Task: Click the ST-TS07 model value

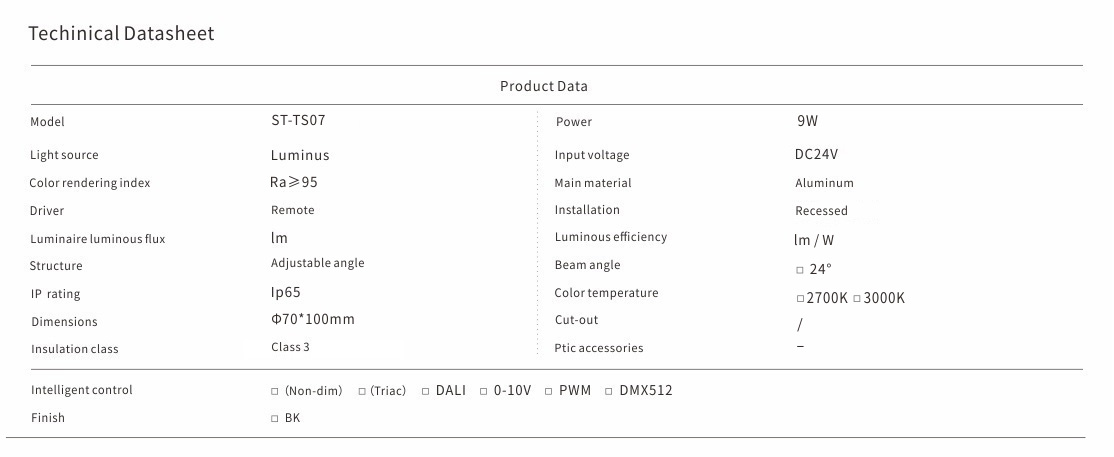Action: pyautogui.click(x=298, y=120)
